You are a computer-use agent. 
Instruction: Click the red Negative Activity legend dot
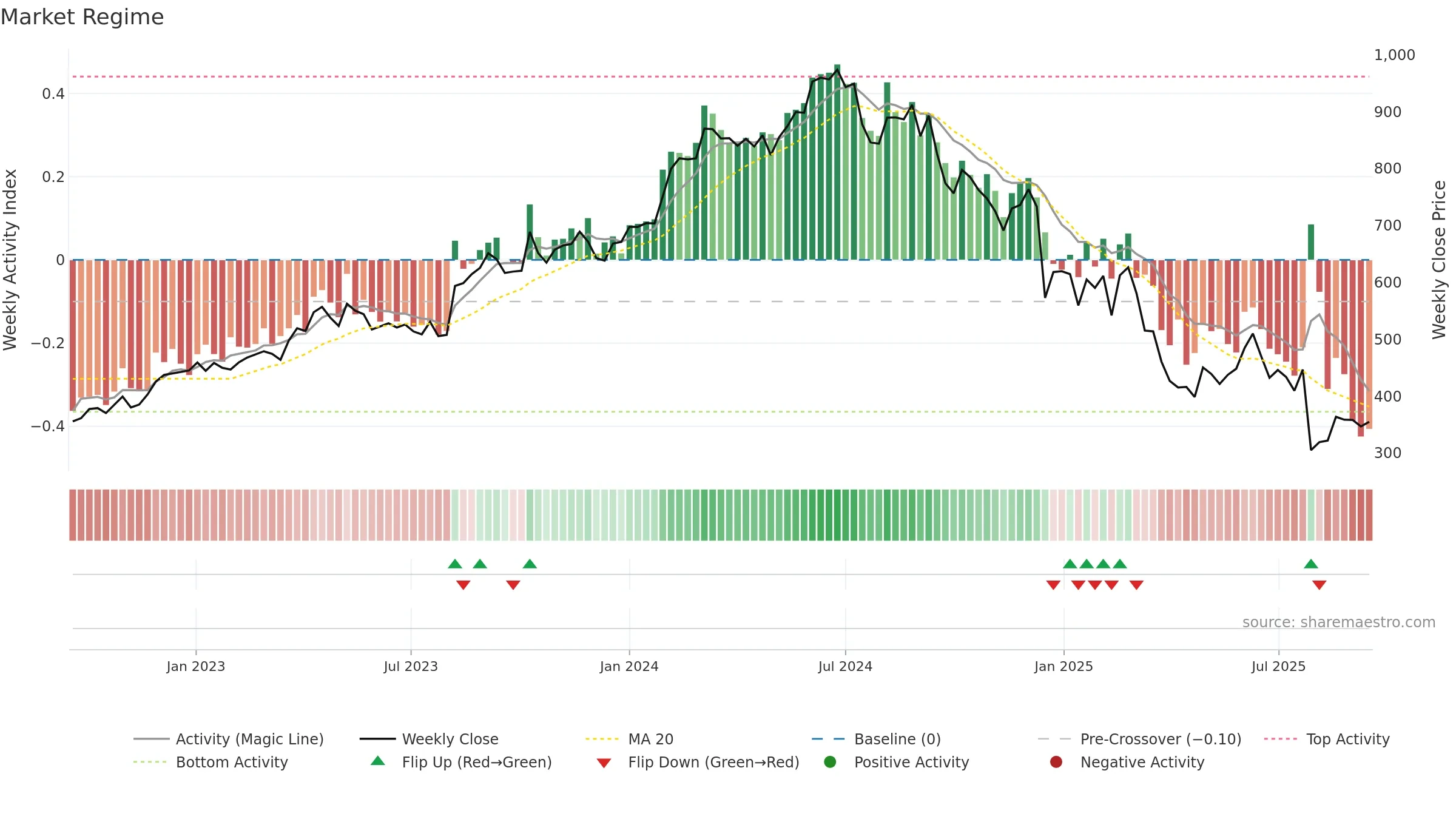1056,761
